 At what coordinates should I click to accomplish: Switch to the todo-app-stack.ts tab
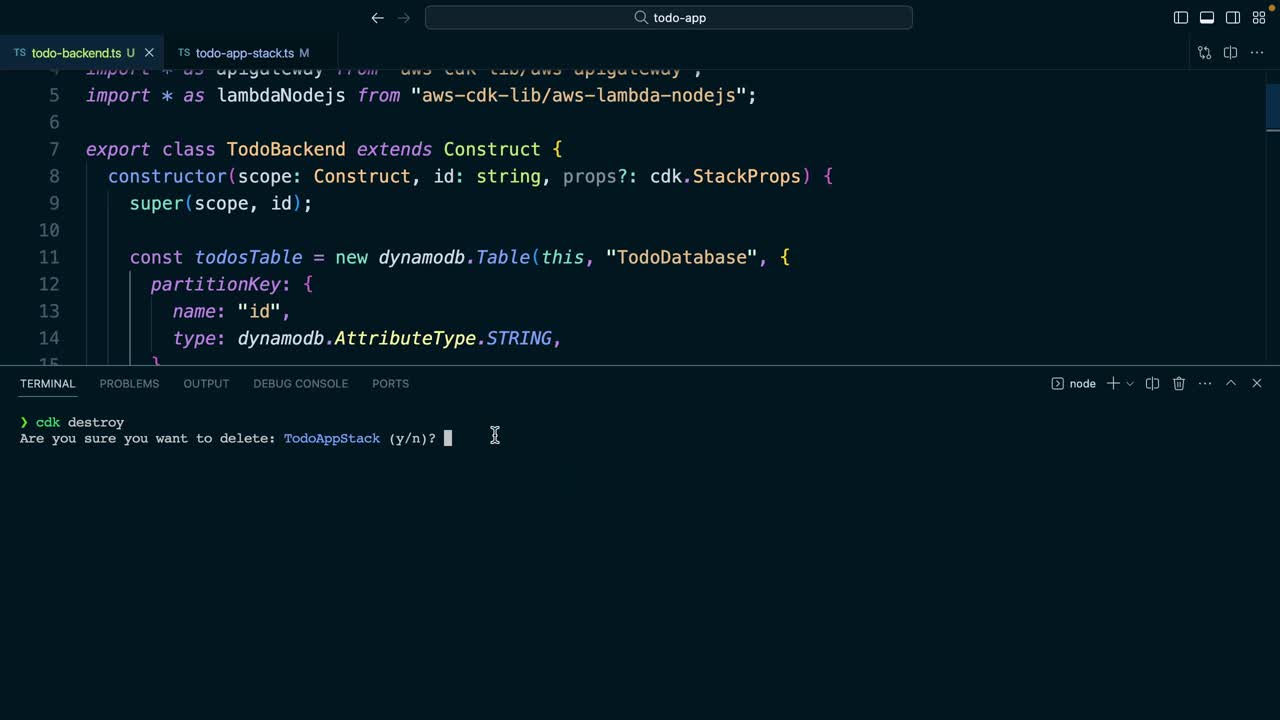pos(244,53)
